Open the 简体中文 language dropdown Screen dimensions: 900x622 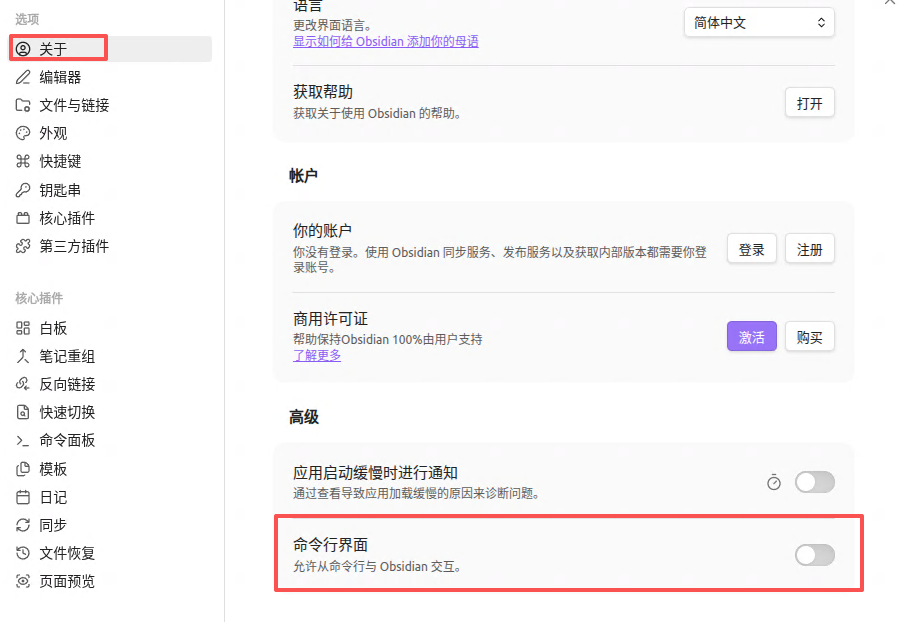tap(759, 23)
